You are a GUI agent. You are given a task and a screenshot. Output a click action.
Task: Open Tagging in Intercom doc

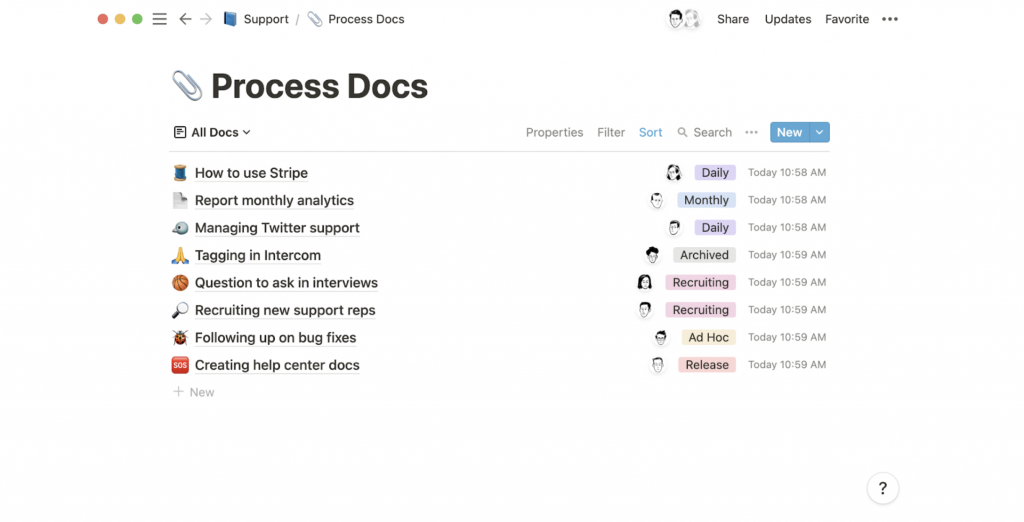(258, 255)
